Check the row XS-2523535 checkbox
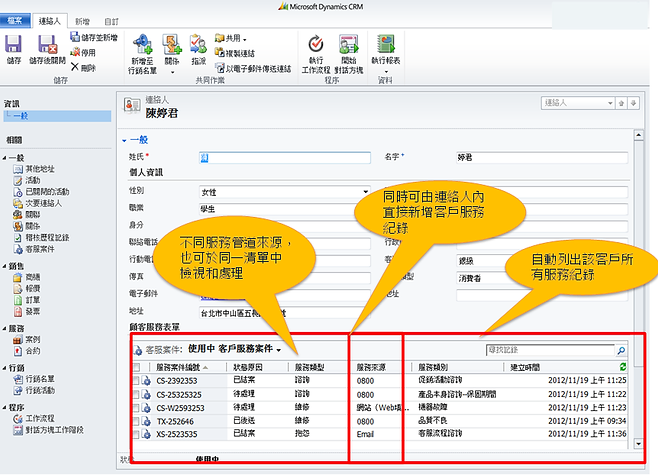This screenshot has width=658, height=475. click(136, 434)
